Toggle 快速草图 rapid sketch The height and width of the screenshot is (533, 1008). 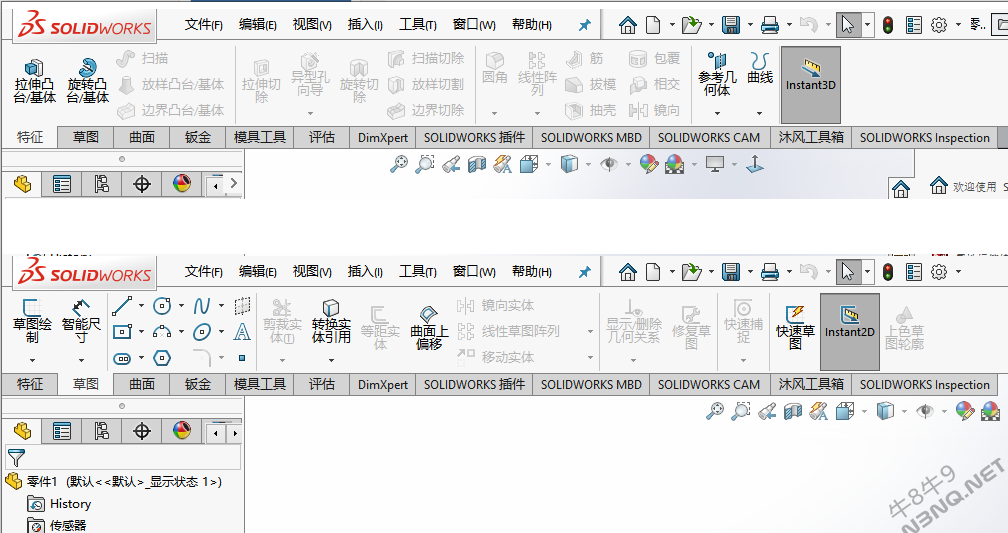[x=795, y=328]
